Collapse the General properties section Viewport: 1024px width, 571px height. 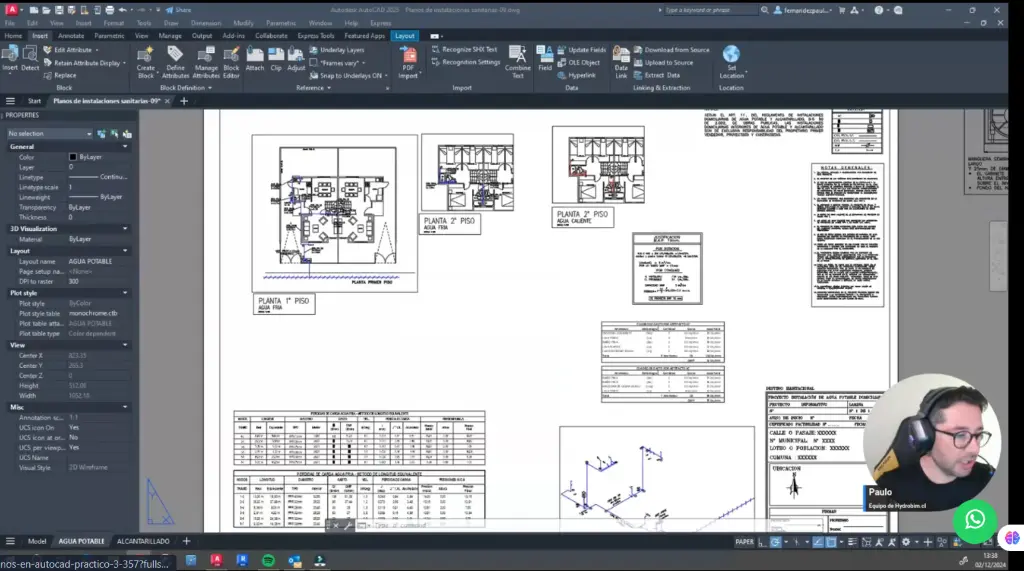pyautogui.click(x=125, y=147)
